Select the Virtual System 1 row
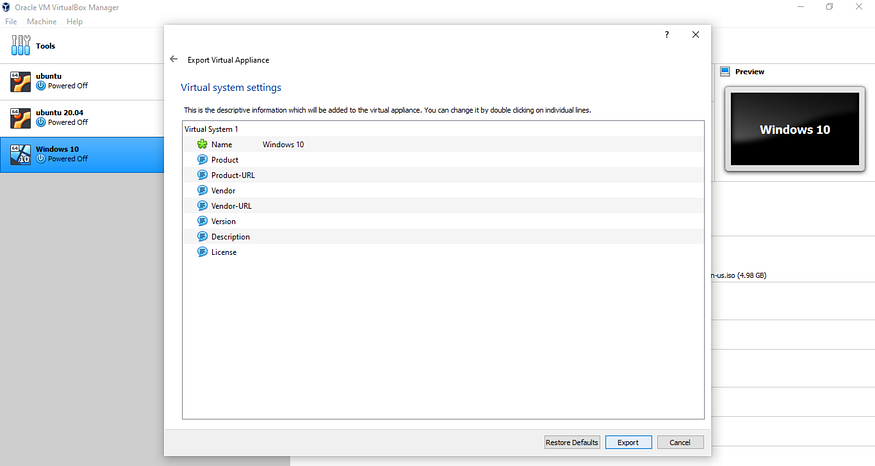875x466 pixels. coord(443,129)
